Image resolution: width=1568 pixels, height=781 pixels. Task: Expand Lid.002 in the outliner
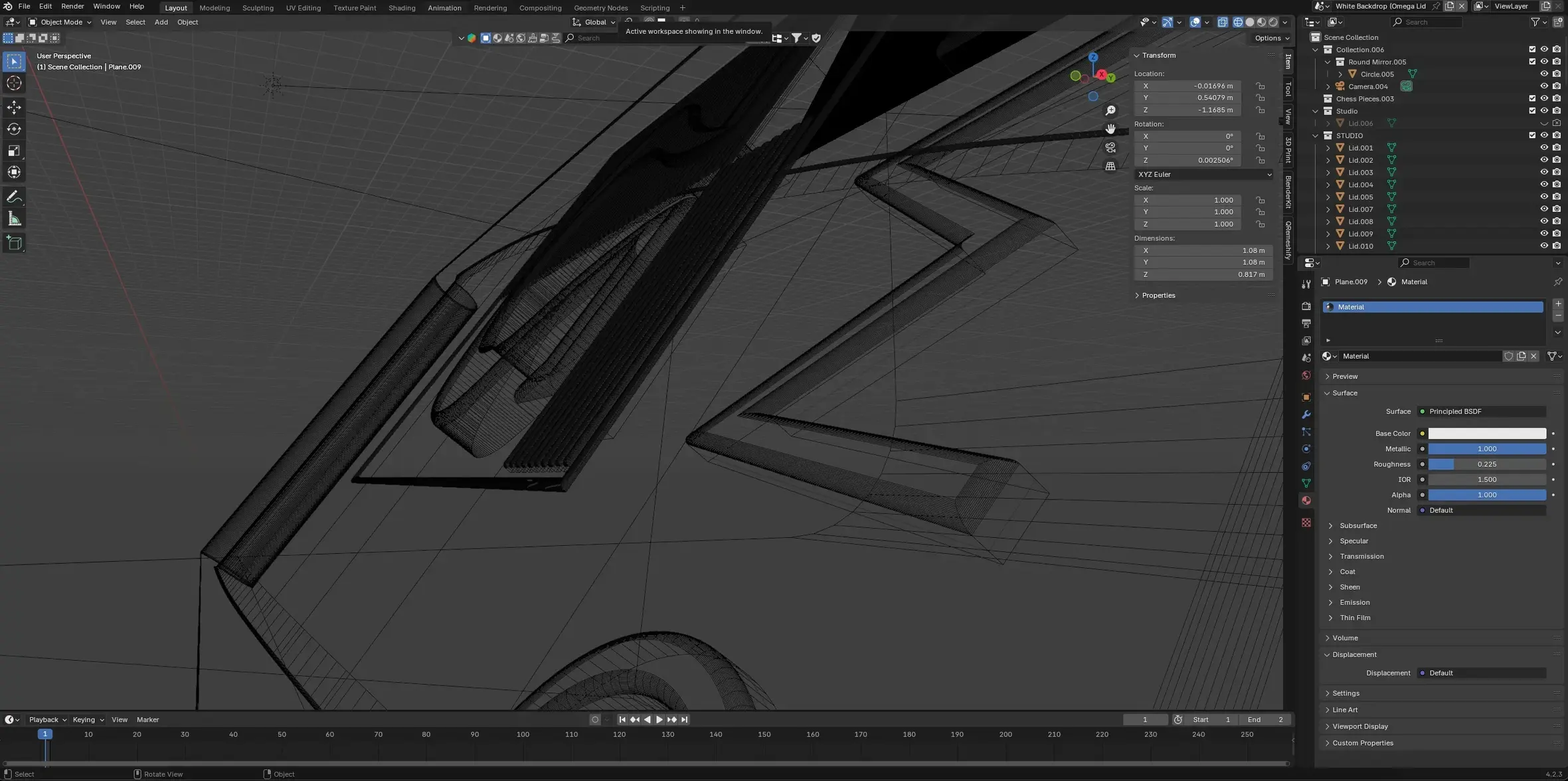pos(1328,159)
